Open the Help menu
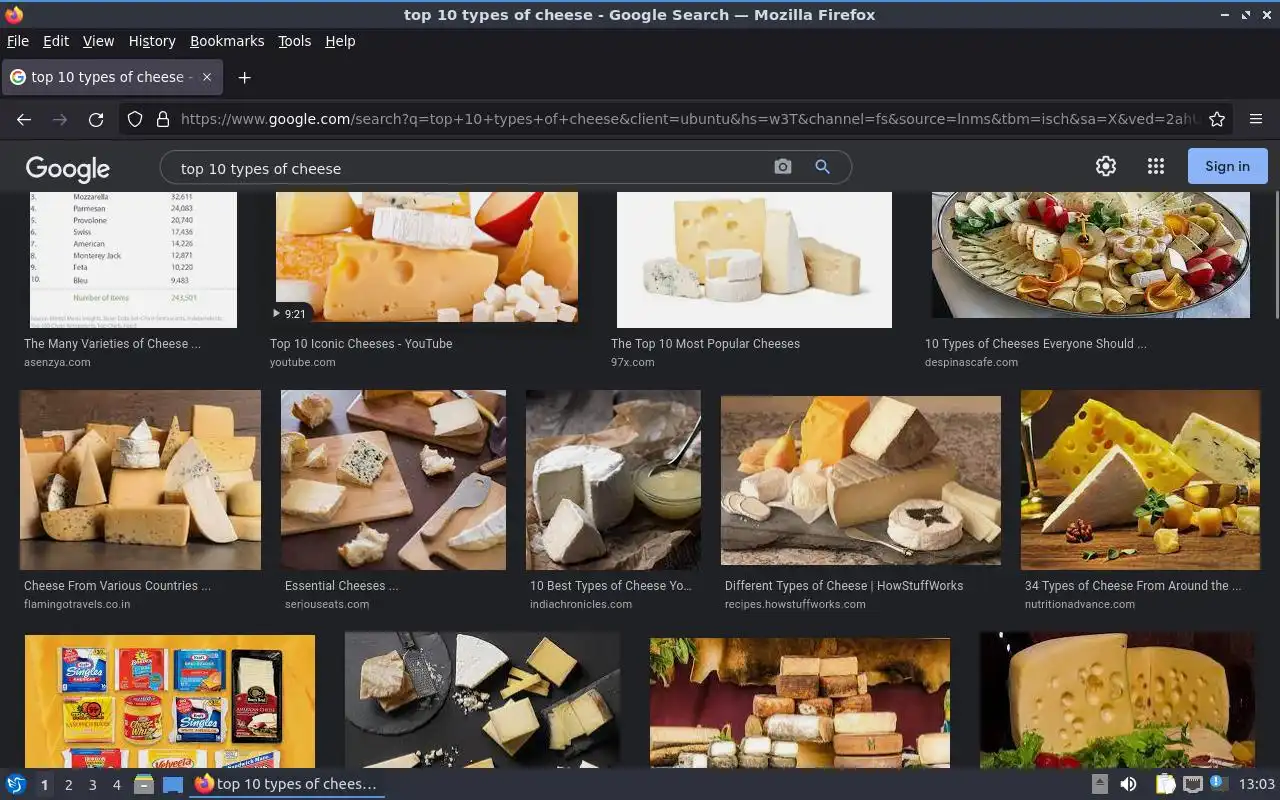Viewport: 1280px width, 800px height. pyautogui.click(x=340, y=41)
